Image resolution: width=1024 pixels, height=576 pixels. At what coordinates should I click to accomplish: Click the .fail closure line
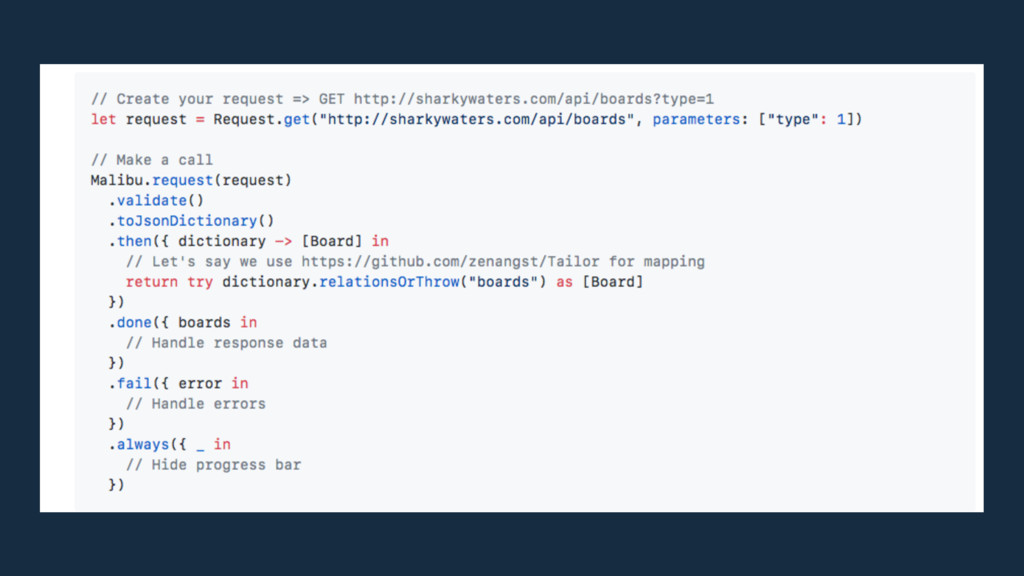[x=178, y=383]
